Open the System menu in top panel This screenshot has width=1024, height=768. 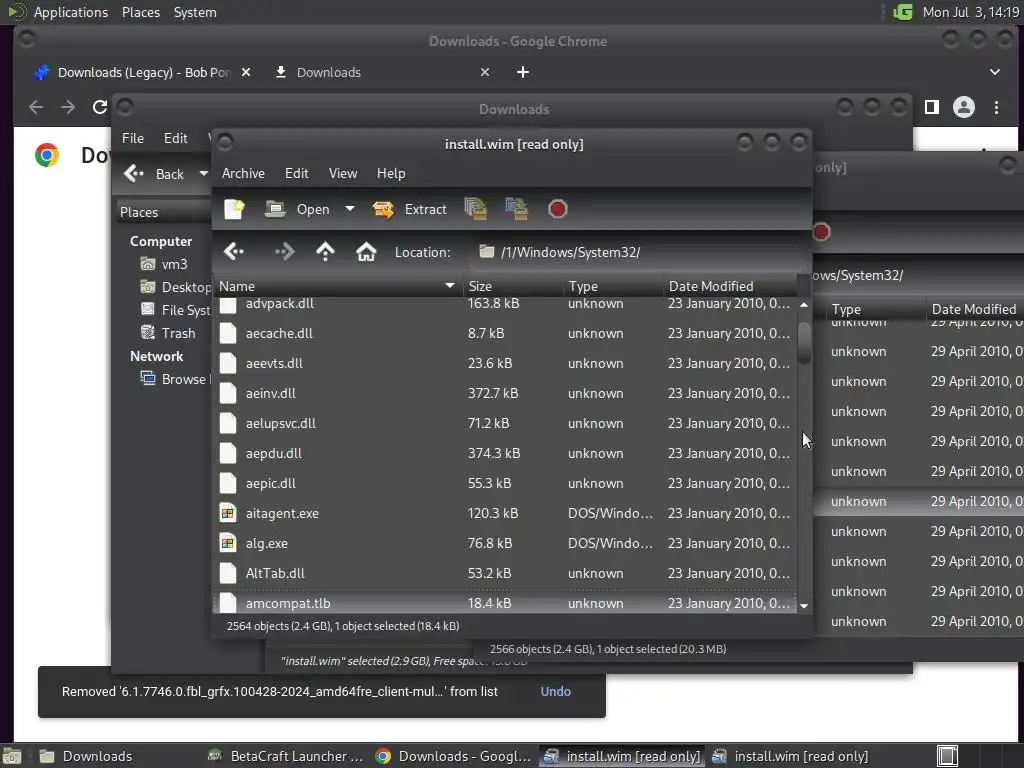pos(195,12)
